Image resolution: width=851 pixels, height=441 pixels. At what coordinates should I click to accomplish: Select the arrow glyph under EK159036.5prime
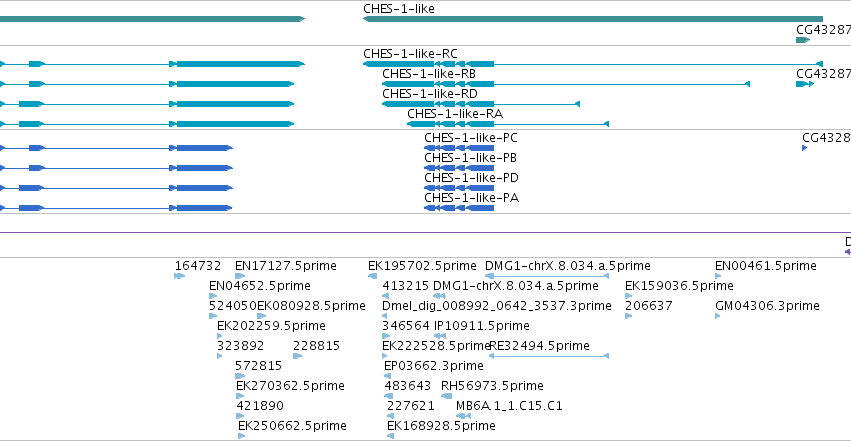(628, 296)
